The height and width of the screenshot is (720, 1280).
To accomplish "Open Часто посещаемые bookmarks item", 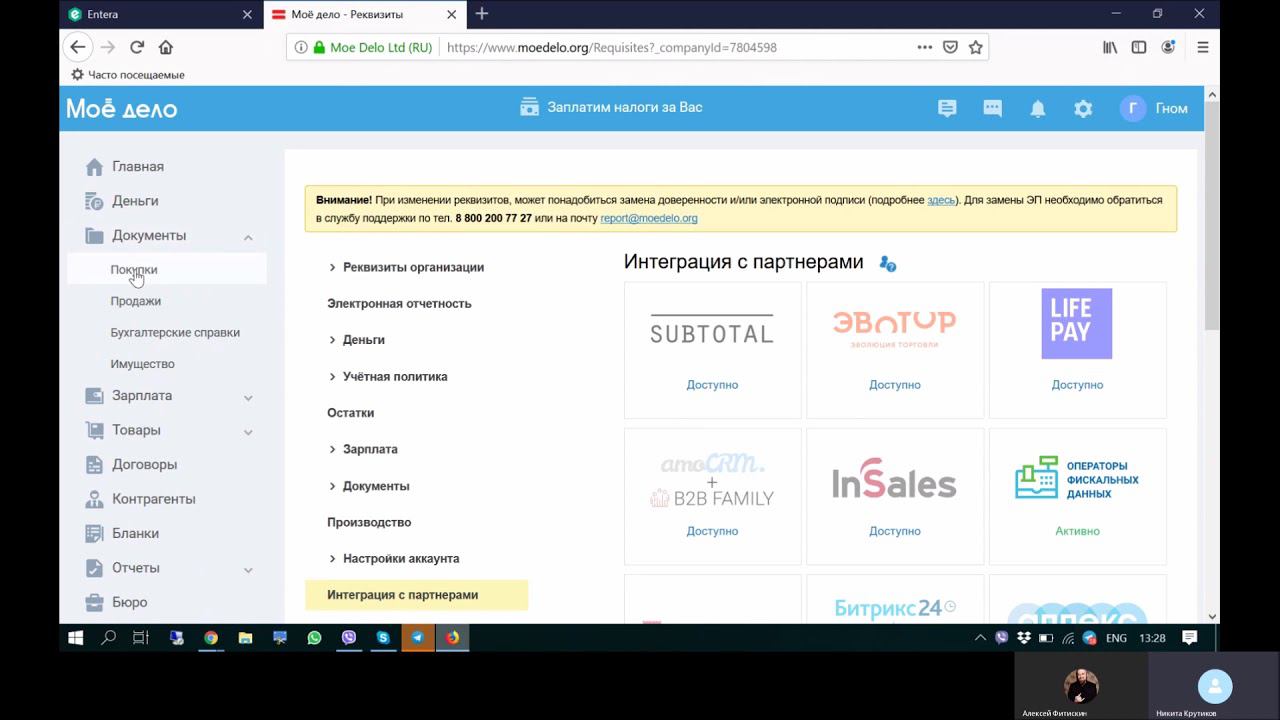I will 128,75.
